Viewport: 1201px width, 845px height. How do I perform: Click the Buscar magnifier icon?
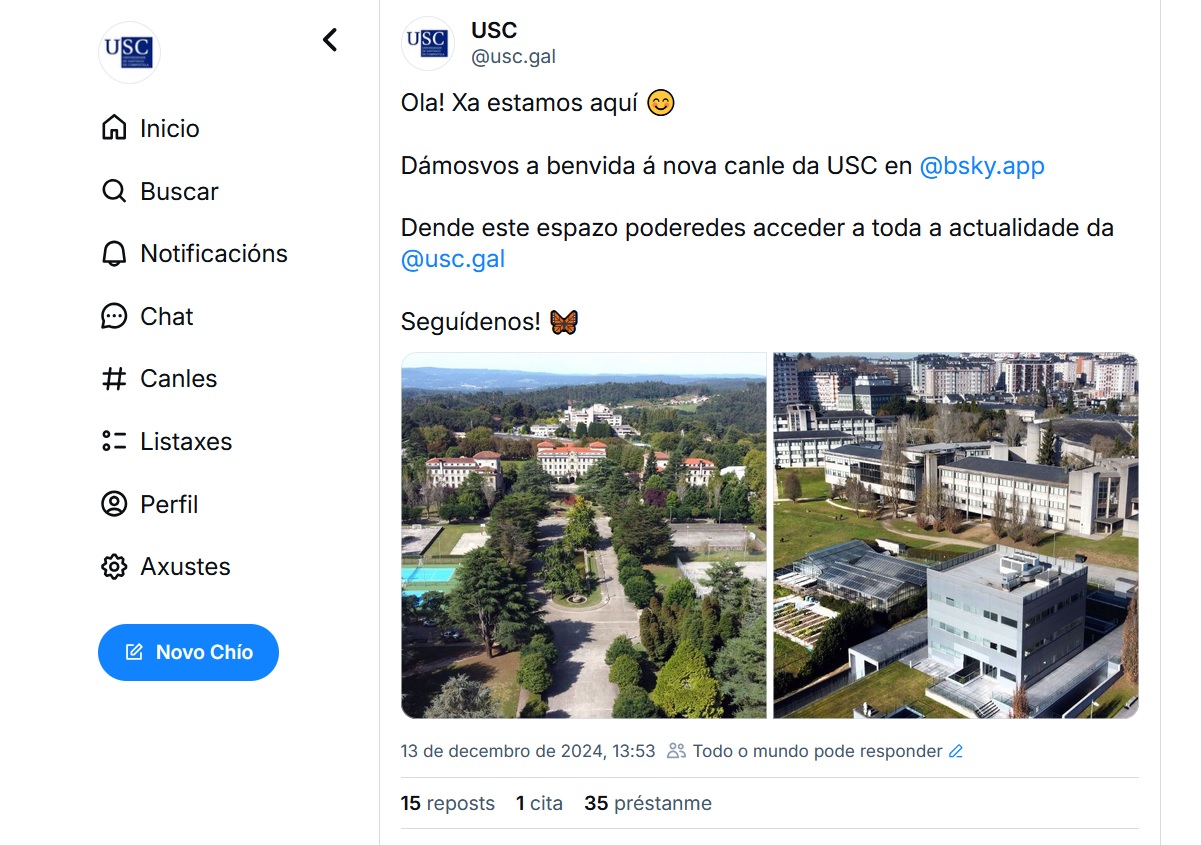coord(115,191)
